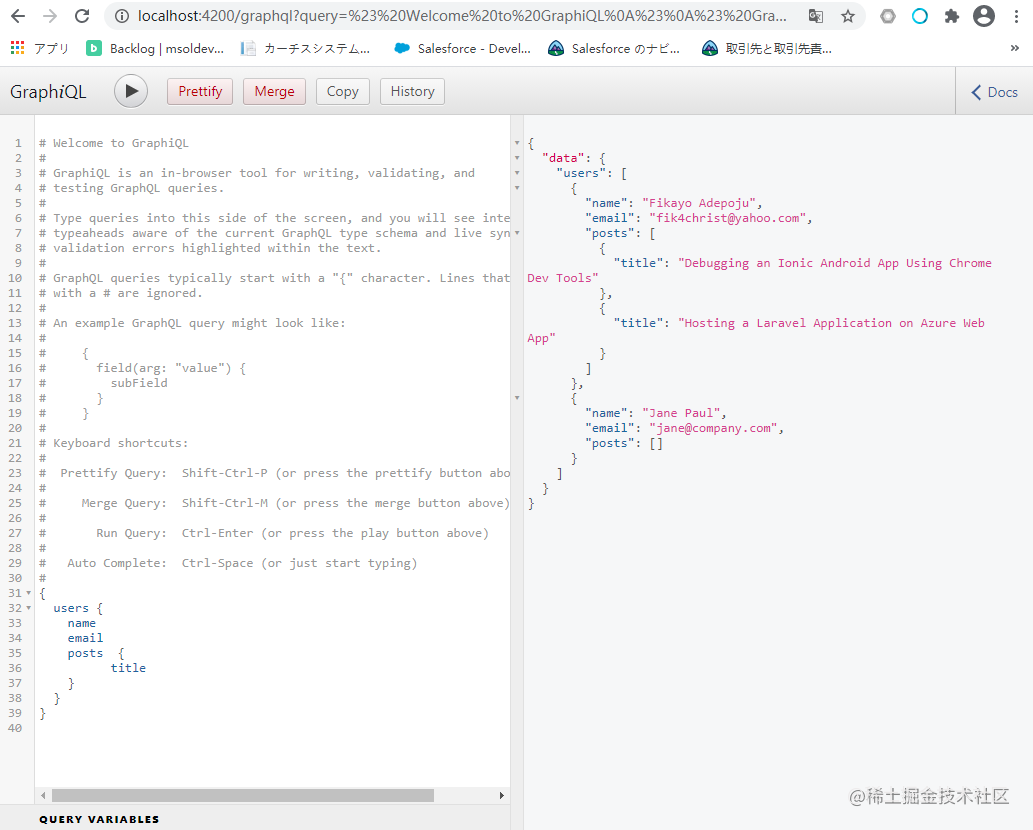Viewport: 1033px width, 830px height.
Task: Fold the root brace in result pane
Action: point(517,142)
